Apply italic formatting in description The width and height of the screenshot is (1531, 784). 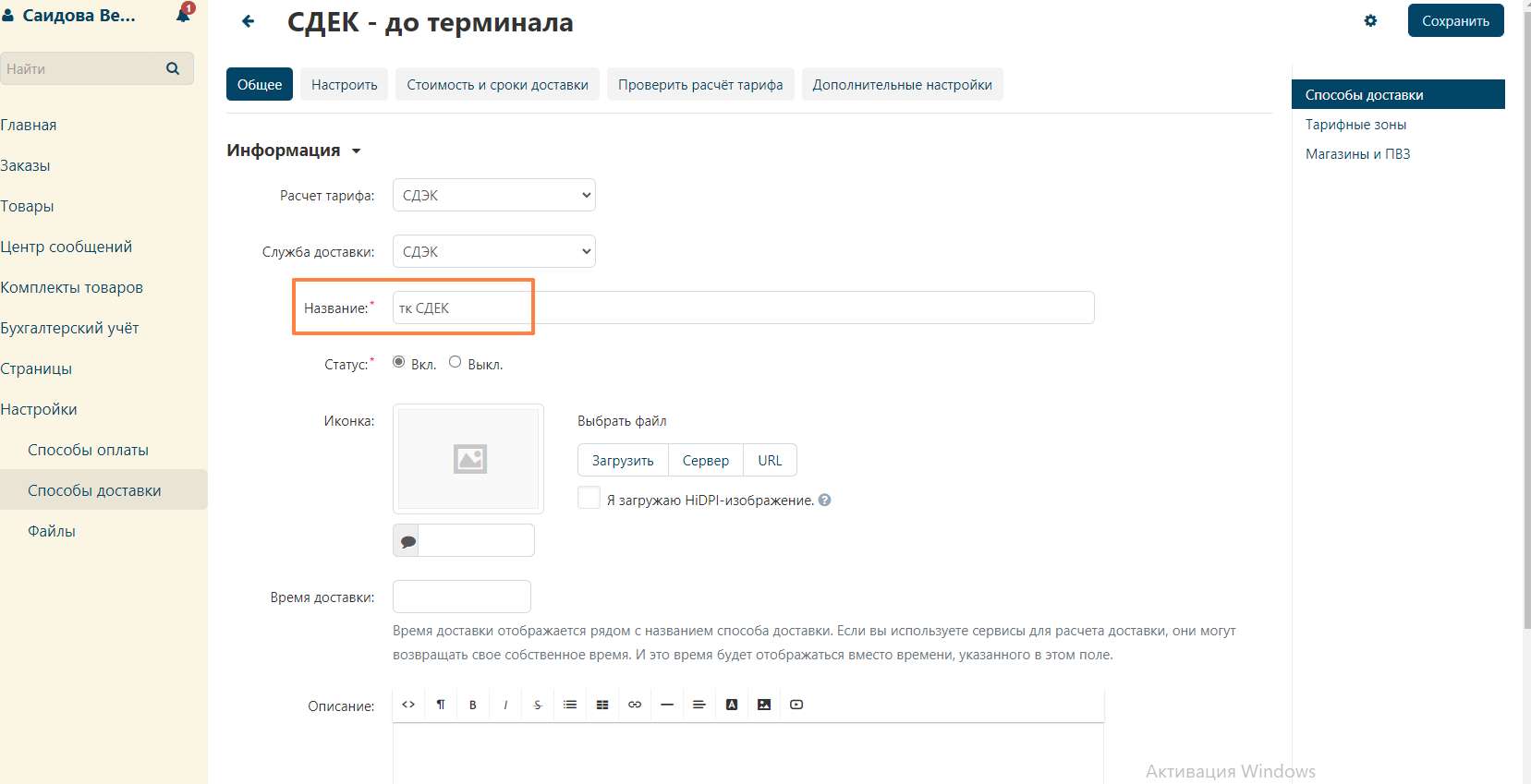coord(505,705)
